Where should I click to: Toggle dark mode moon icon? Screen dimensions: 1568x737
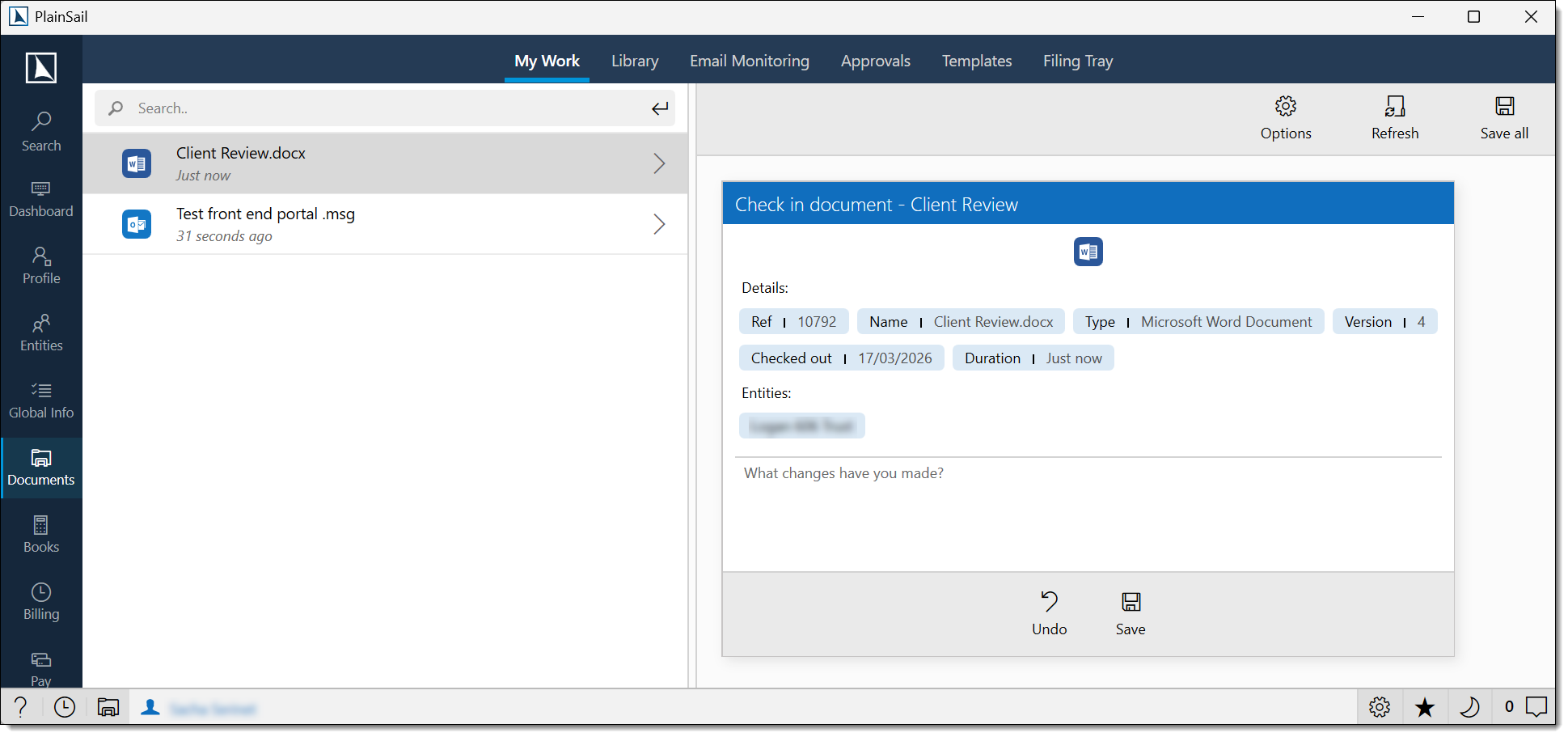pyautogui.click(x=1469, y=707)
